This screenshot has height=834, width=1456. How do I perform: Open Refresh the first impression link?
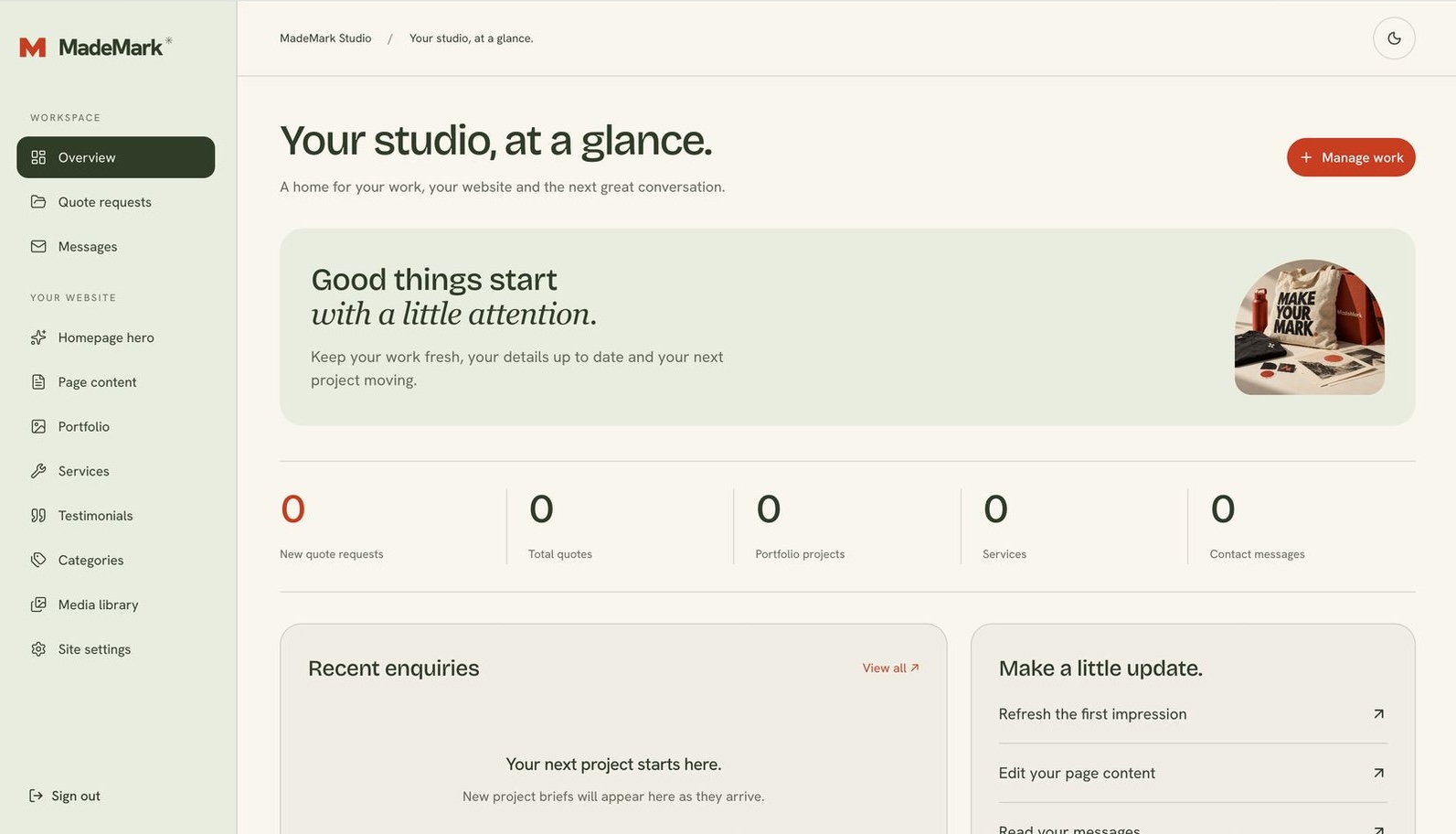(x=1193, y=714)
